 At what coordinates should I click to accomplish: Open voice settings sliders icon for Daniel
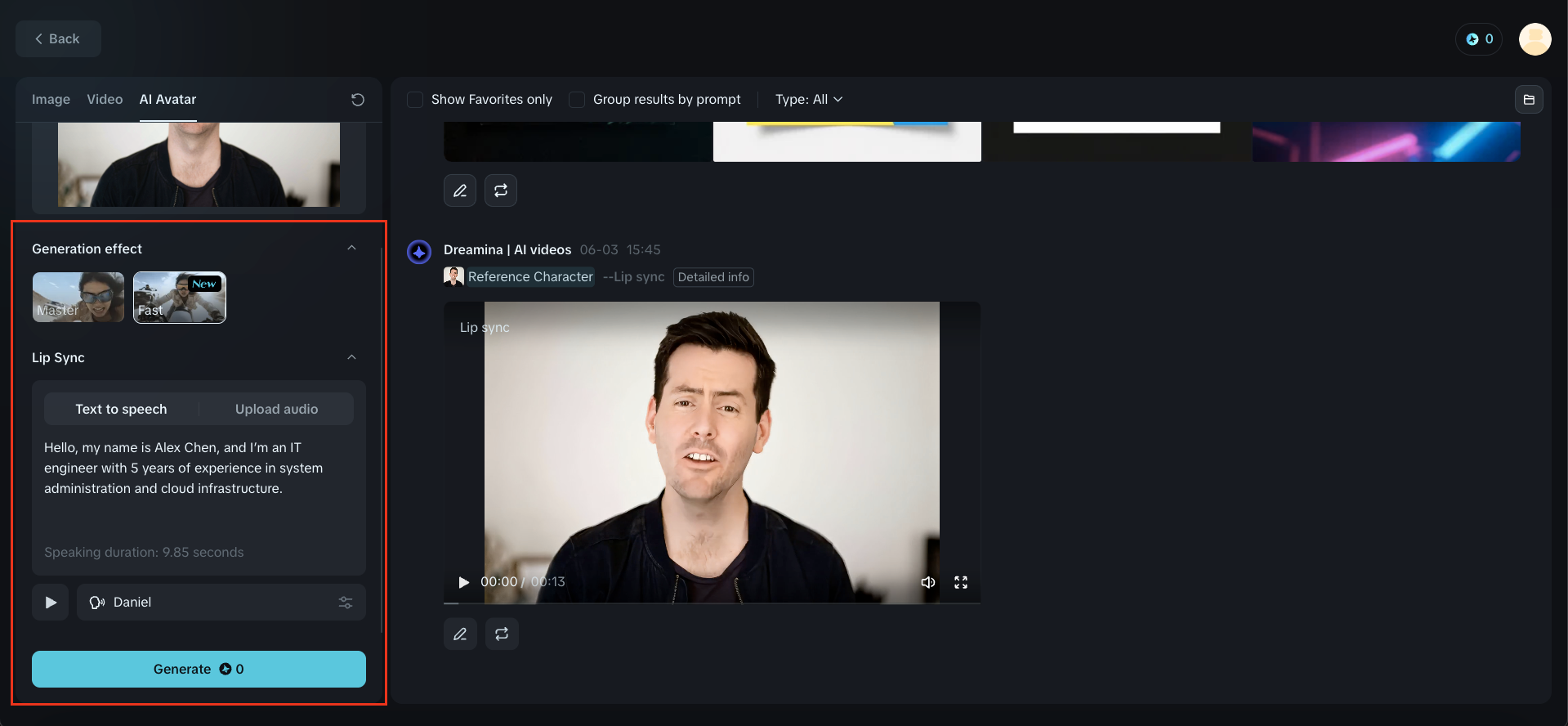click(x=346, y=603)
